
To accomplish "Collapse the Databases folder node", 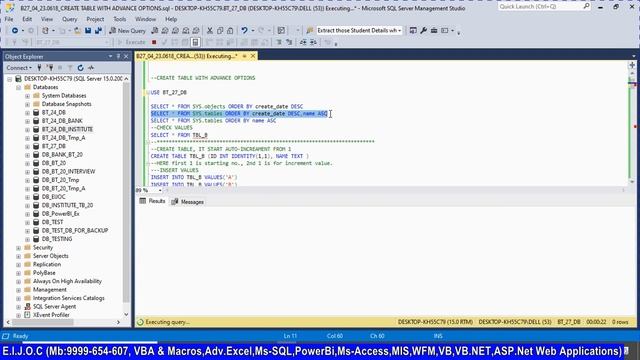I will (x=18, y=87).
